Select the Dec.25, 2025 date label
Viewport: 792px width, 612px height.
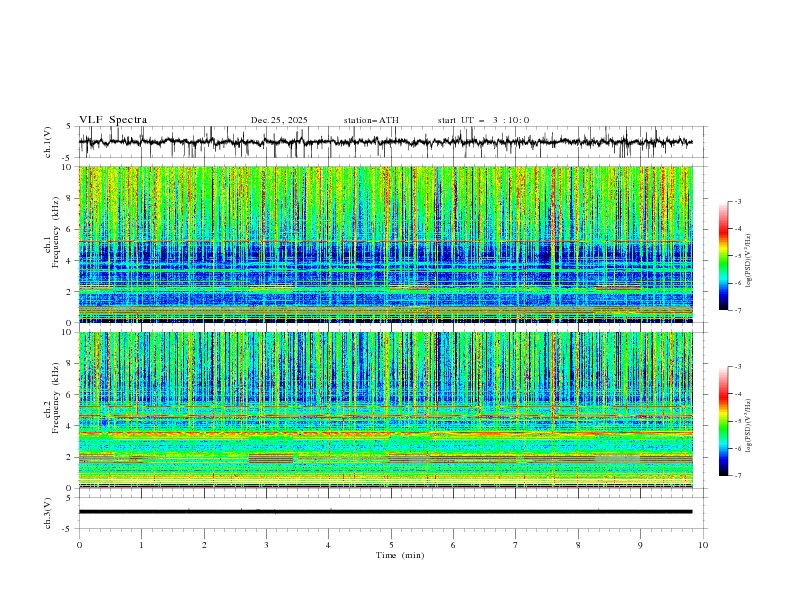pos(279,120)
